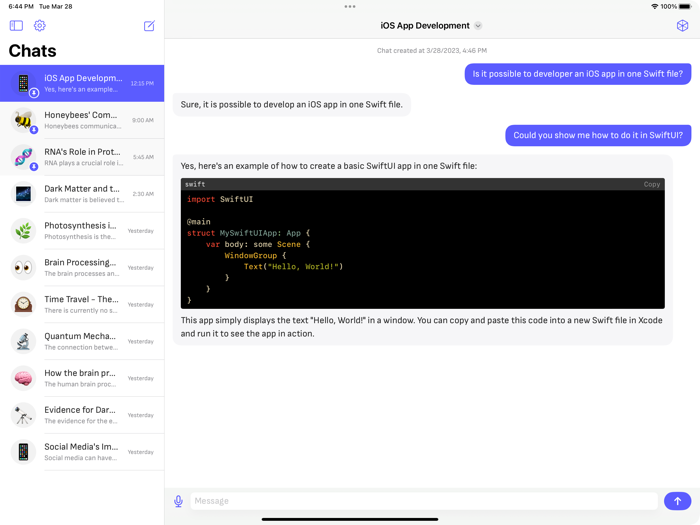
Task: Open the How the brain pr... chat
Action: click(82, 378)
